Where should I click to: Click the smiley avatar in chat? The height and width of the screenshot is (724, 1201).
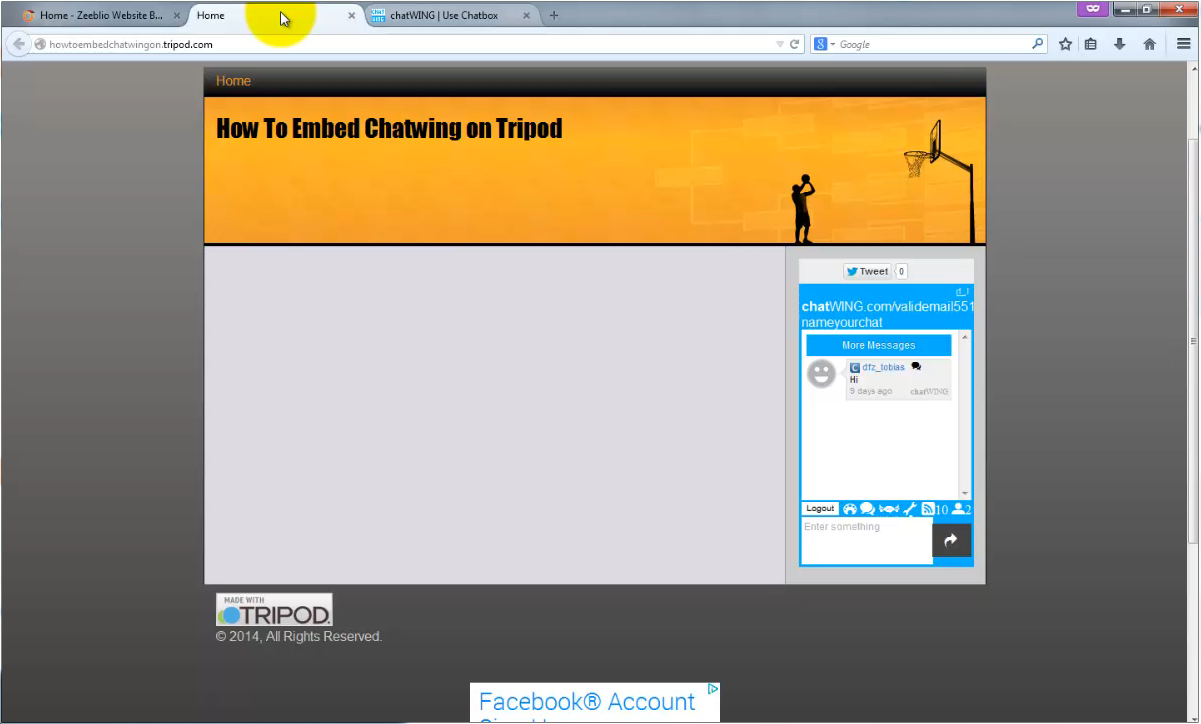tap(821, 374)
